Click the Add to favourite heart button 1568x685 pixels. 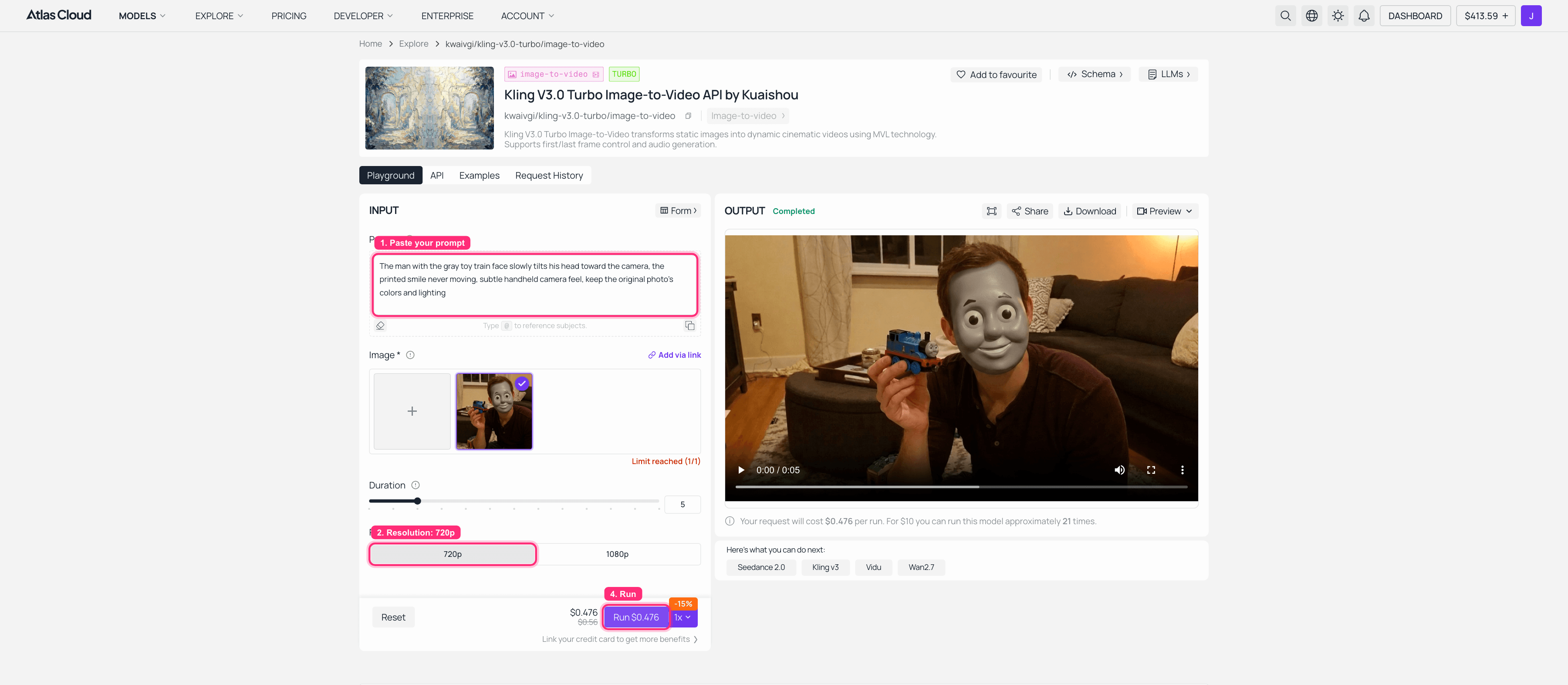[x=997, y=74]
